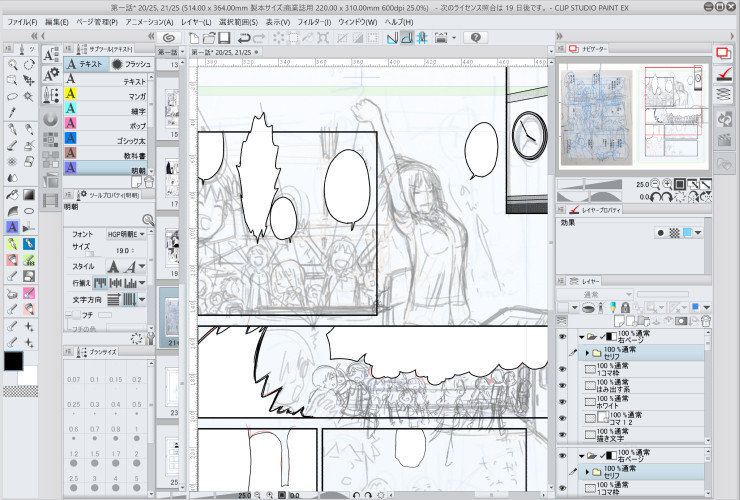This screenshot has width=740, height=500.
Task: Select the Gradient tool
Action: pos(29,194)
